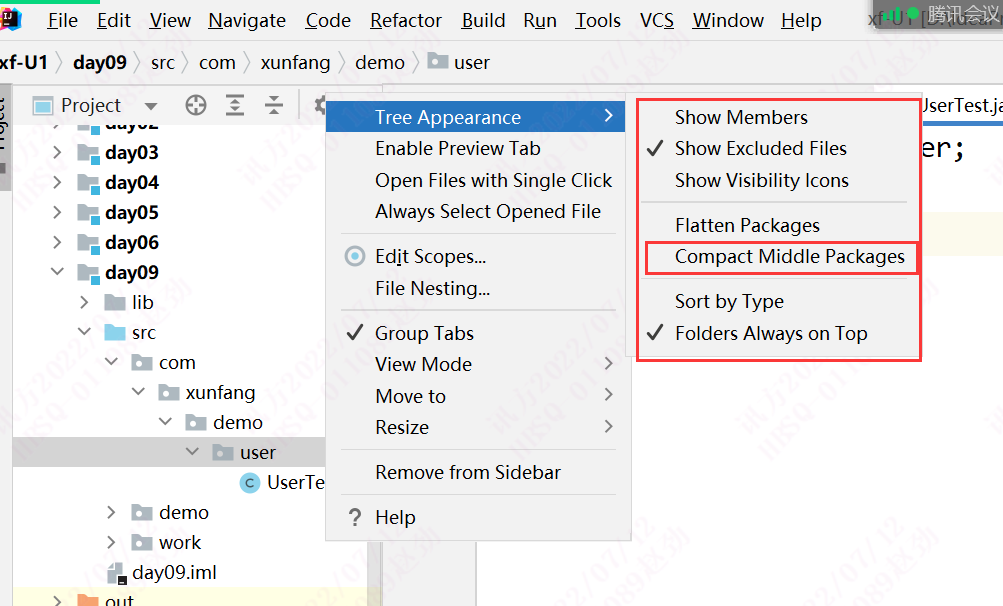Select the work package in tree

180,543
